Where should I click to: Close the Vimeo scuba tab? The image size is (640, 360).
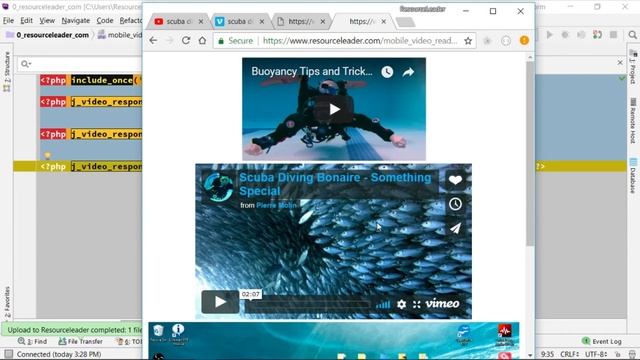[x=262, y=22]
